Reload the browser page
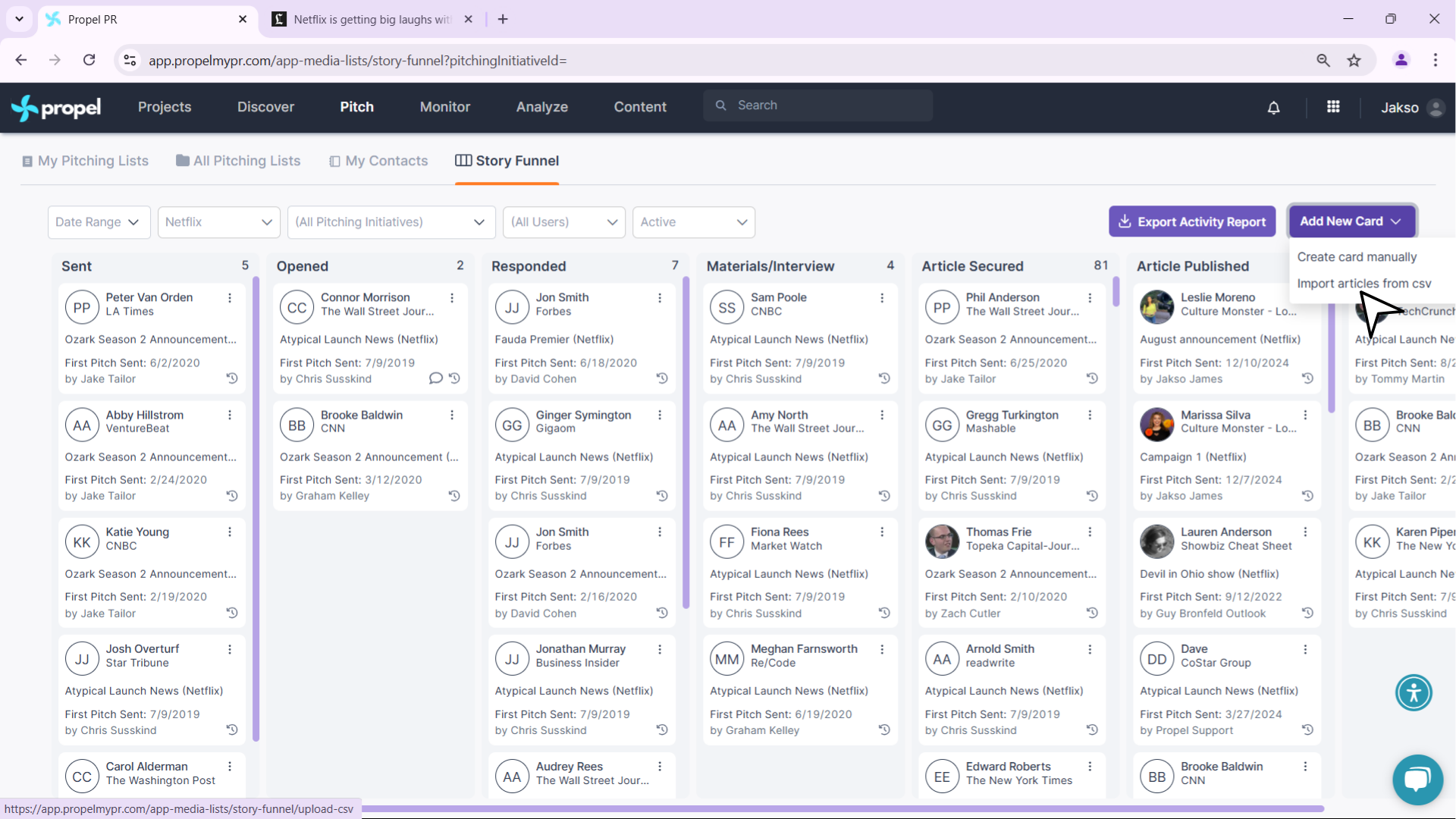 [89, 60]
